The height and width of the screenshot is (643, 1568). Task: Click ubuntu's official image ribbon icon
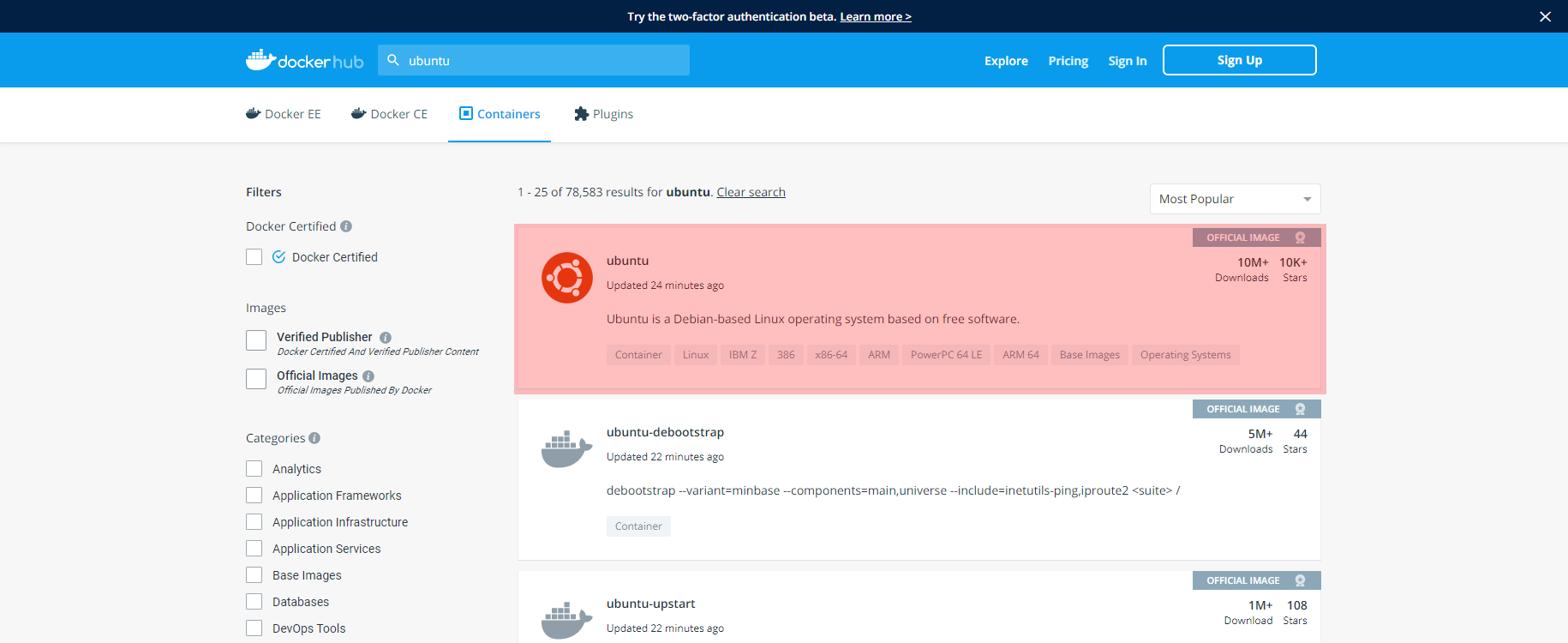click(1300, 237)
